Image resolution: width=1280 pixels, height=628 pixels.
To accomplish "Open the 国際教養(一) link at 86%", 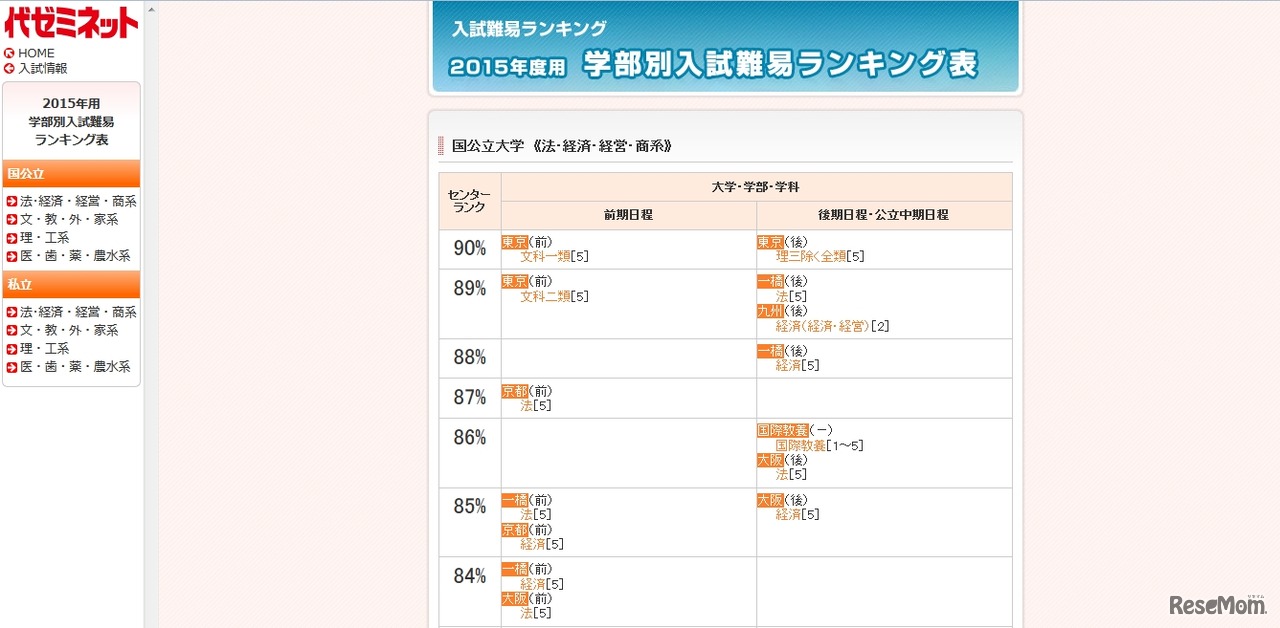I will 786,431.
